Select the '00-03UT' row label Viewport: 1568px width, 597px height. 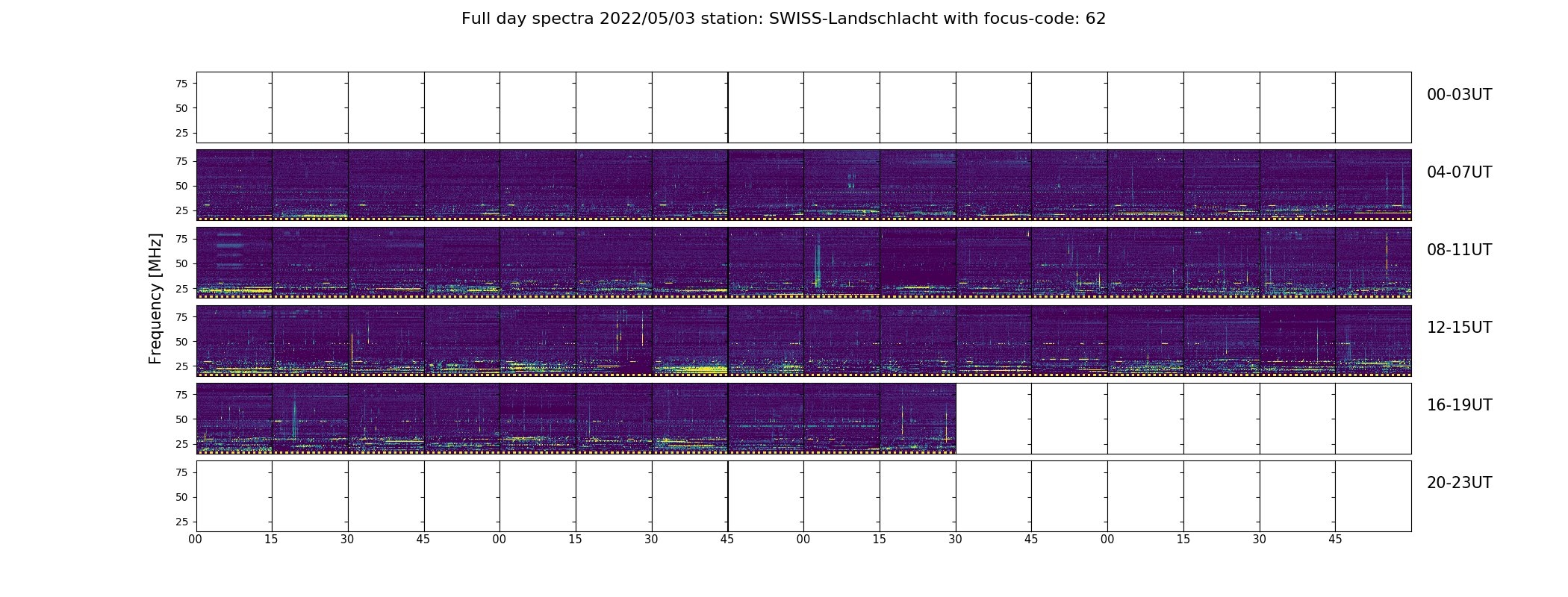[1459, 95]
